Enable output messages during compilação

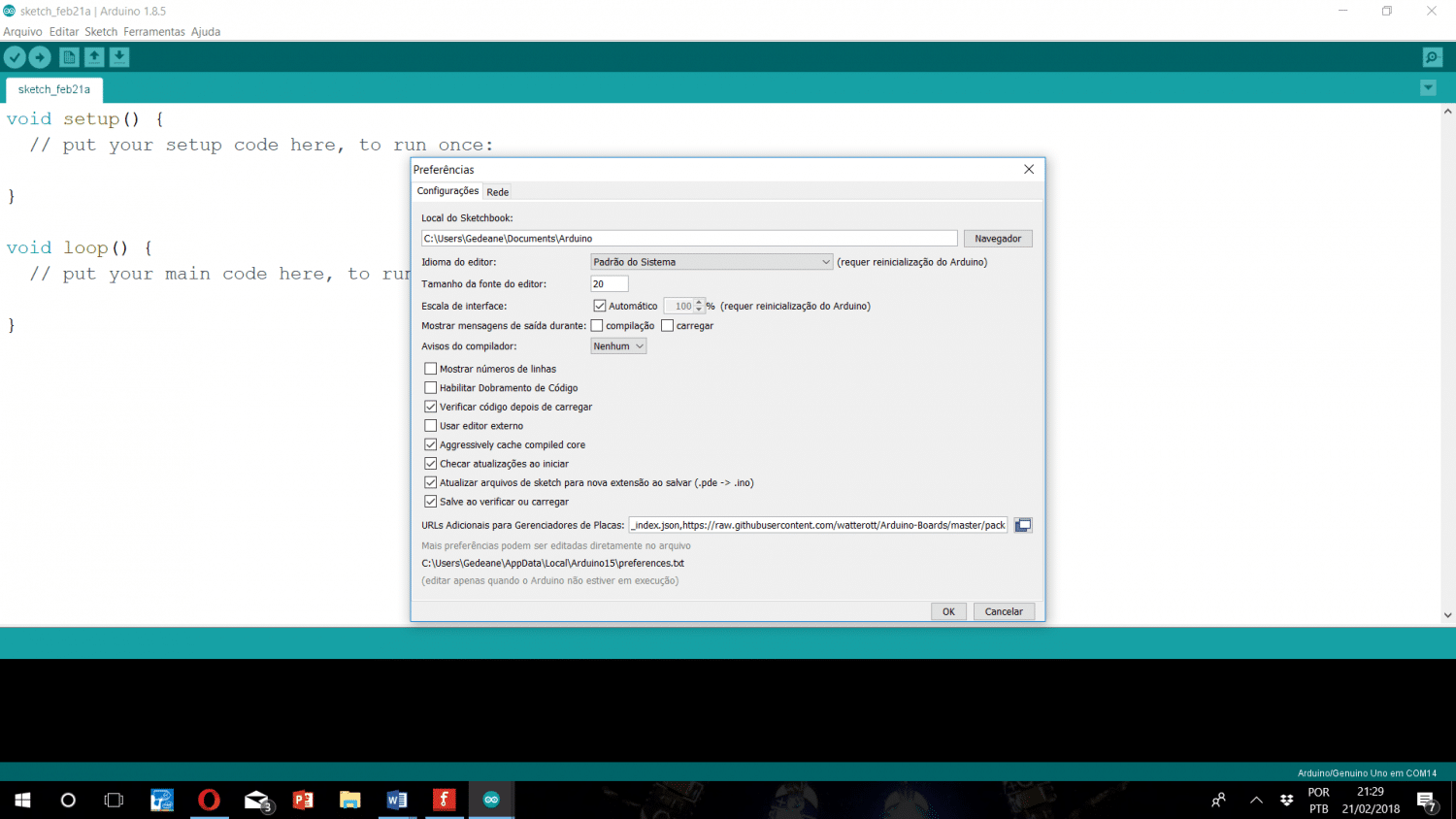[597, 326]
